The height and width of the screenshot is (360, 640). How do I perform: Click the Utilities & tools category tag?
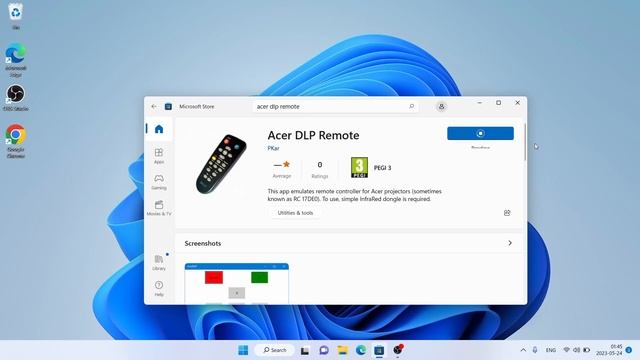(x=295, y=213)
